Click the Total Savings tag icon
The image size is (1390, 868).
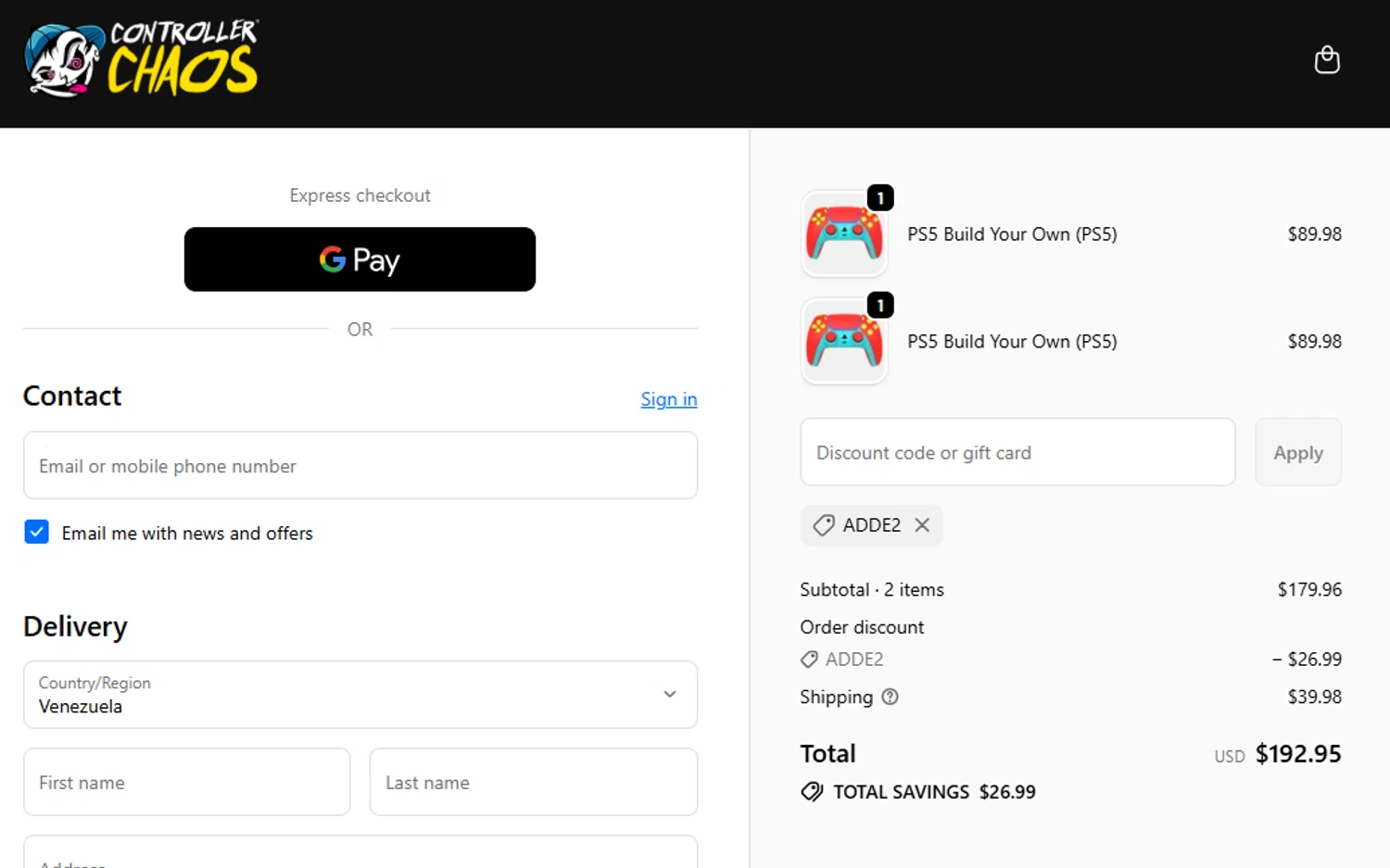click(x=812, y=792)
